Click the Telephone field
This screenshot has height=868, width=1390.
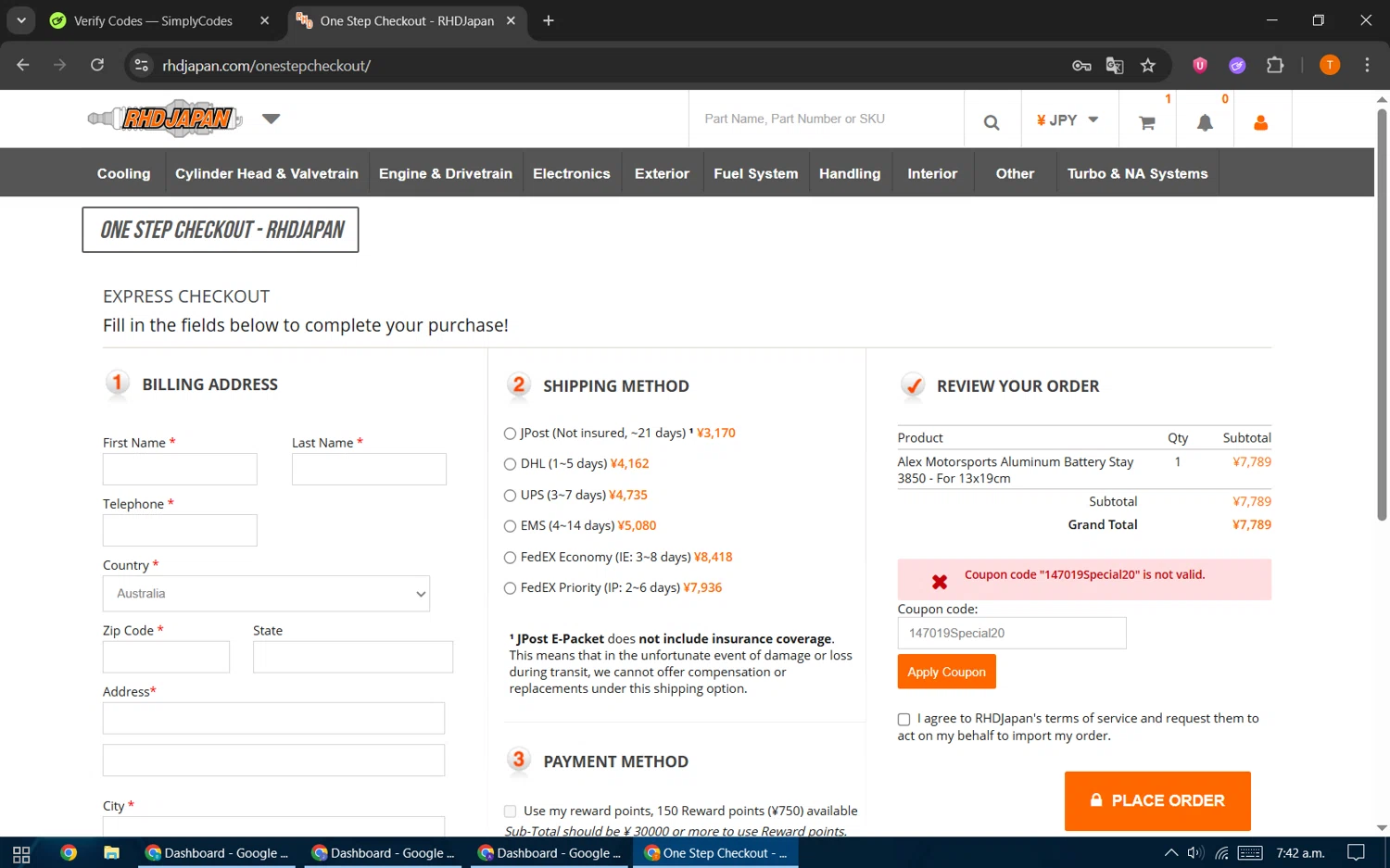(180, 530)
